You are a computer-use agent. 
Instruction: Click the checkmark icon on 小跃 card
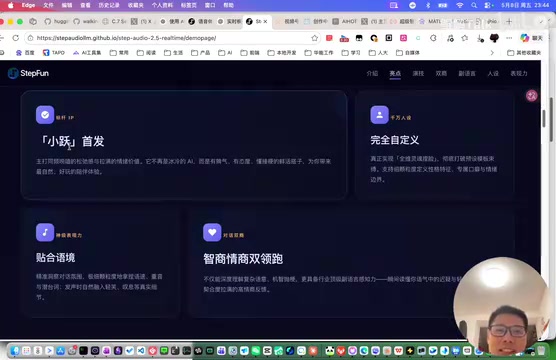tap(45, 115)
